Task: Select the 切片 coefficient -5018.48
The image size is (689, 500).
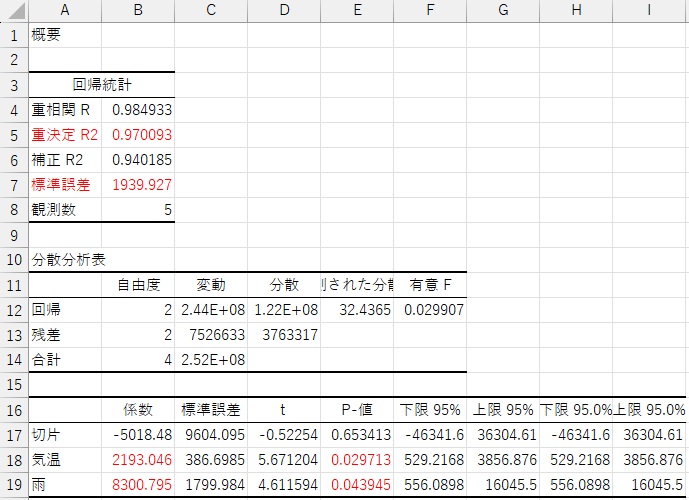Action: point(138,435)
